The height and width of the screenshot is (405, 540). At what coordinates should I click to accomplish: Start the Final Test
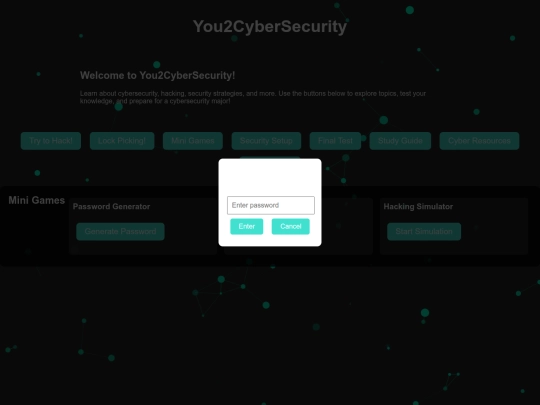click(x=335, y=141)
